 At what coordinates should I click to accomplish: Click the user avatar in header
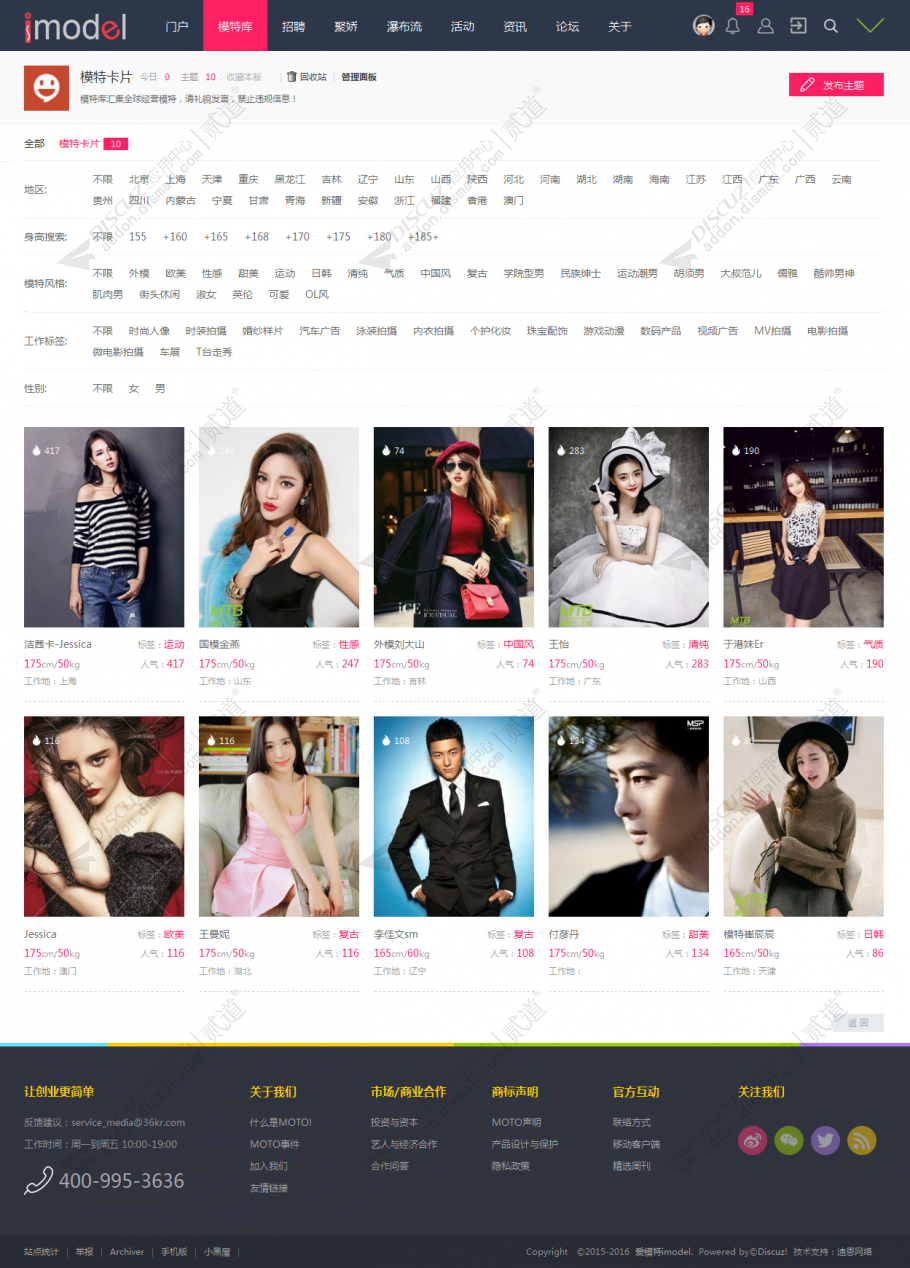pyautogui.click(x=704, y=26)
